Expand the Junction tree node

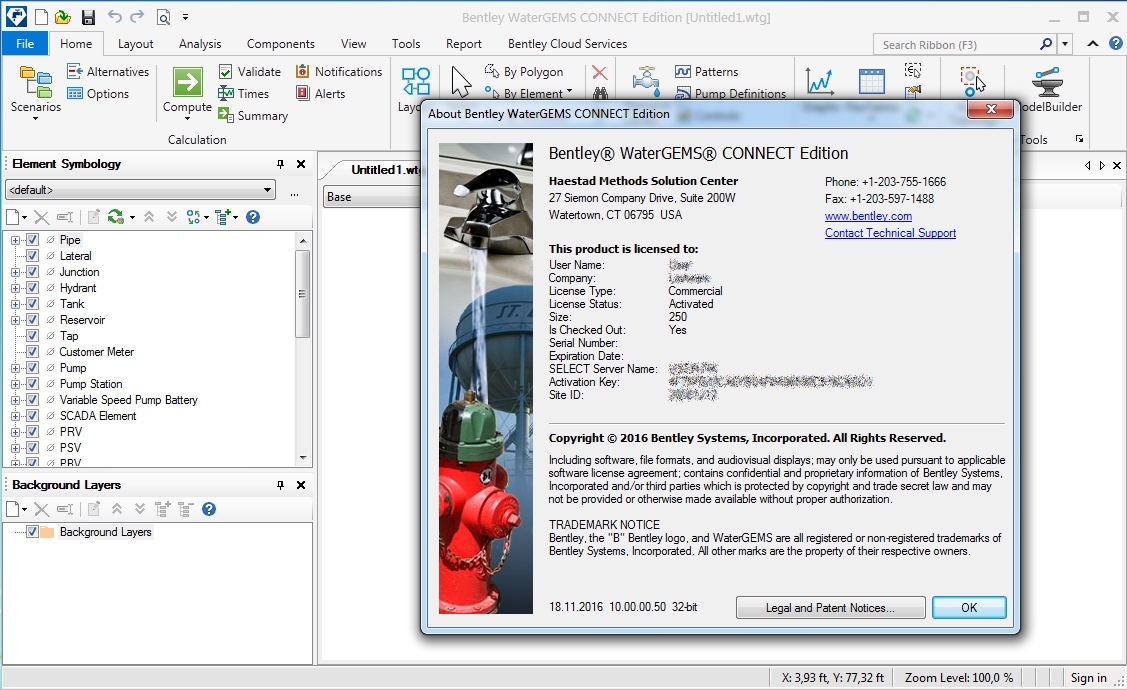tap(15, 272)
